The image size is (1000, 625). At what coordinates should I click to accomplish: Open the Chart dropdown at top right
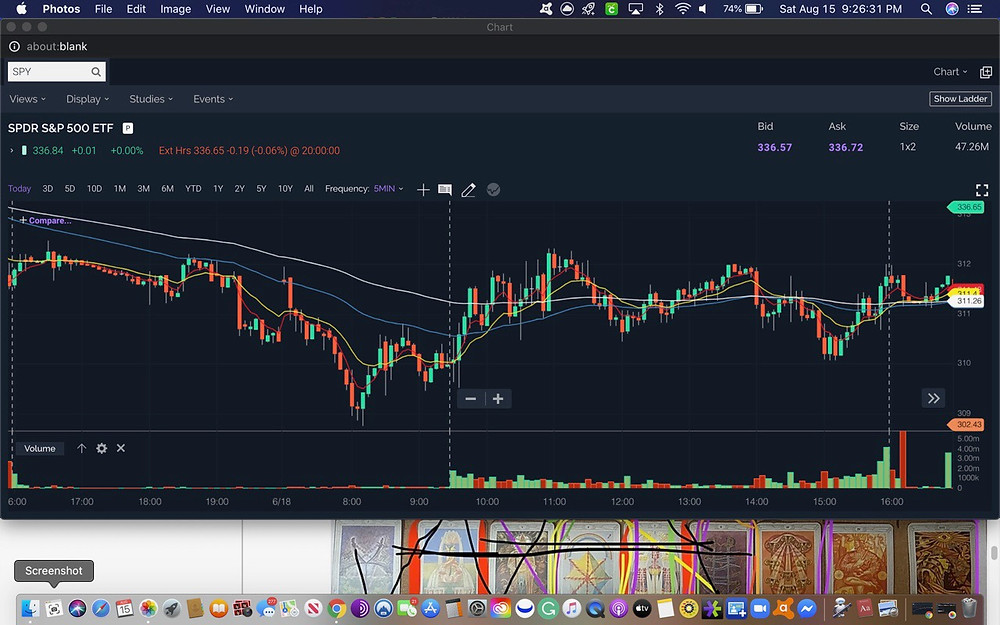click(950, 72)
